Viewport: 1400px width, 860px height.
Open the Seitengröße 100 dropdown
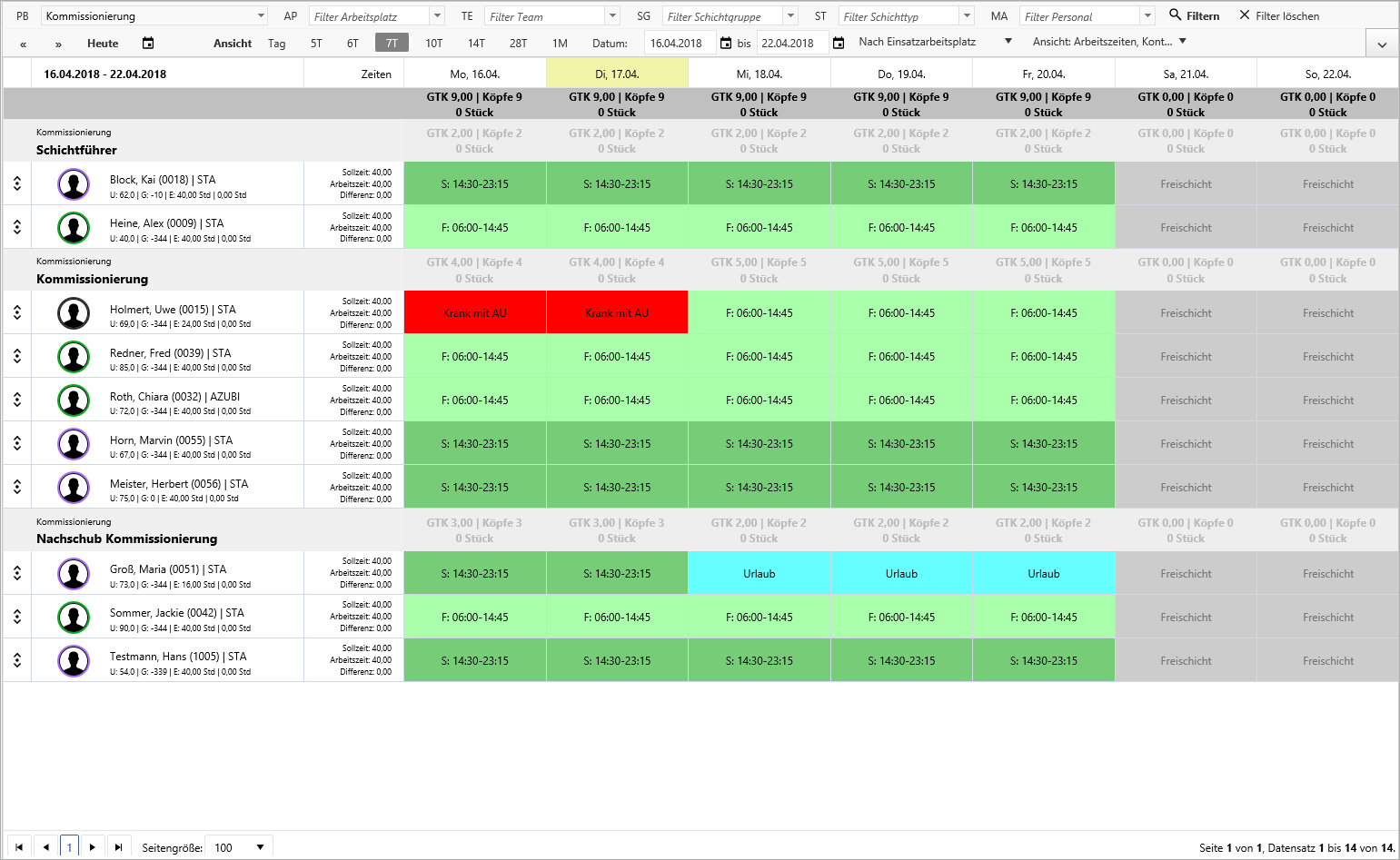coord(260,847)
